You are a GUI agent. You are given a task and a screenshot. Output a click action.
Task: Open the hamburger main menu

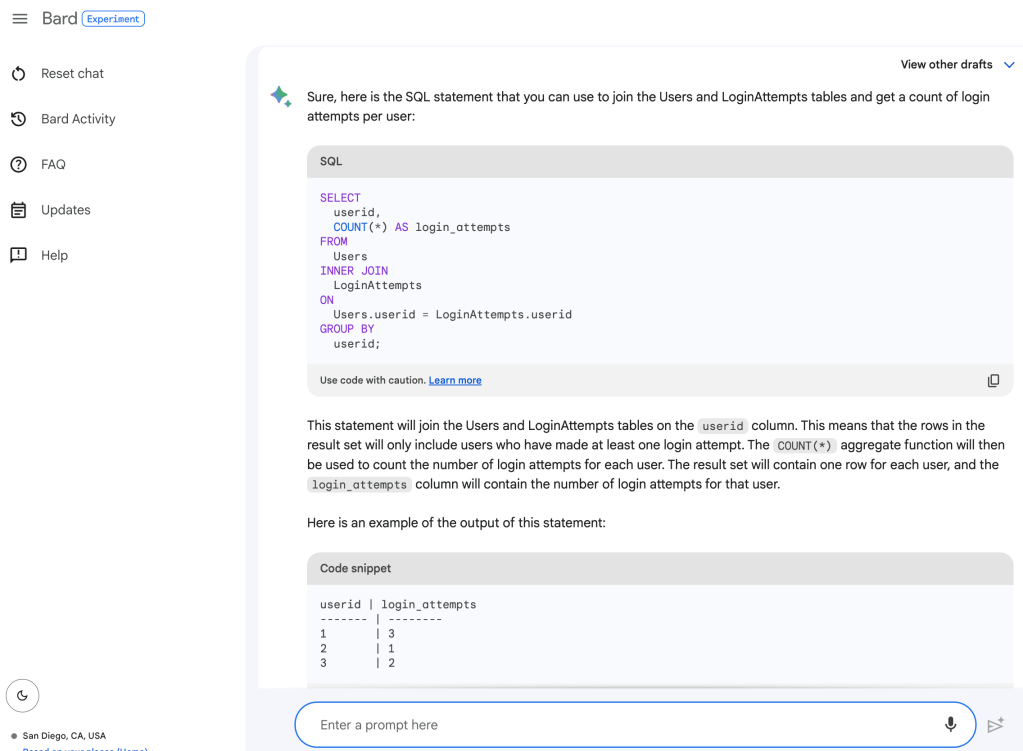(20, 19)
